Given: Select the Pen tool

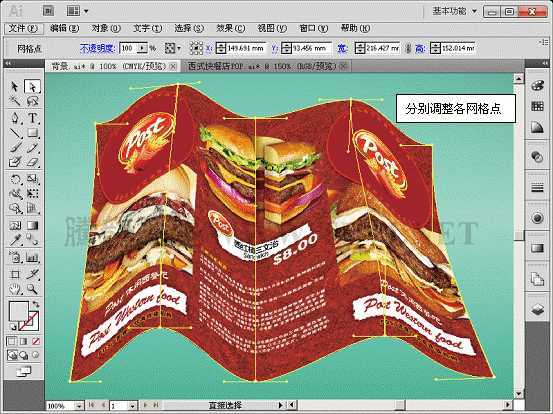Looking at the screenshot, I should click(x=15, y=118).
